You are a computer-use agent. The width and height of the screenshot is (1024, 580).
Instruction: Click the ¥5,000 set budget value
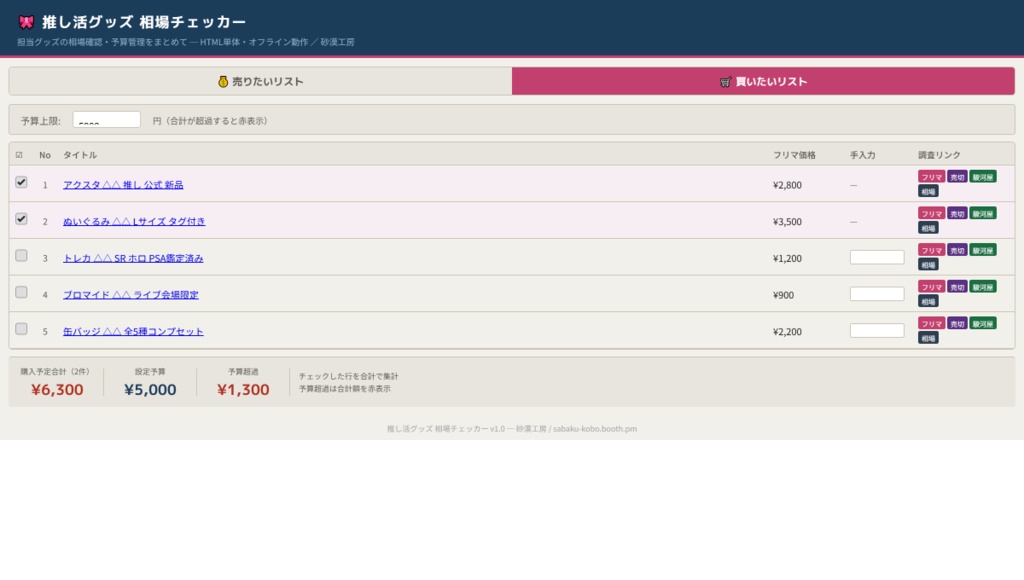150,389
